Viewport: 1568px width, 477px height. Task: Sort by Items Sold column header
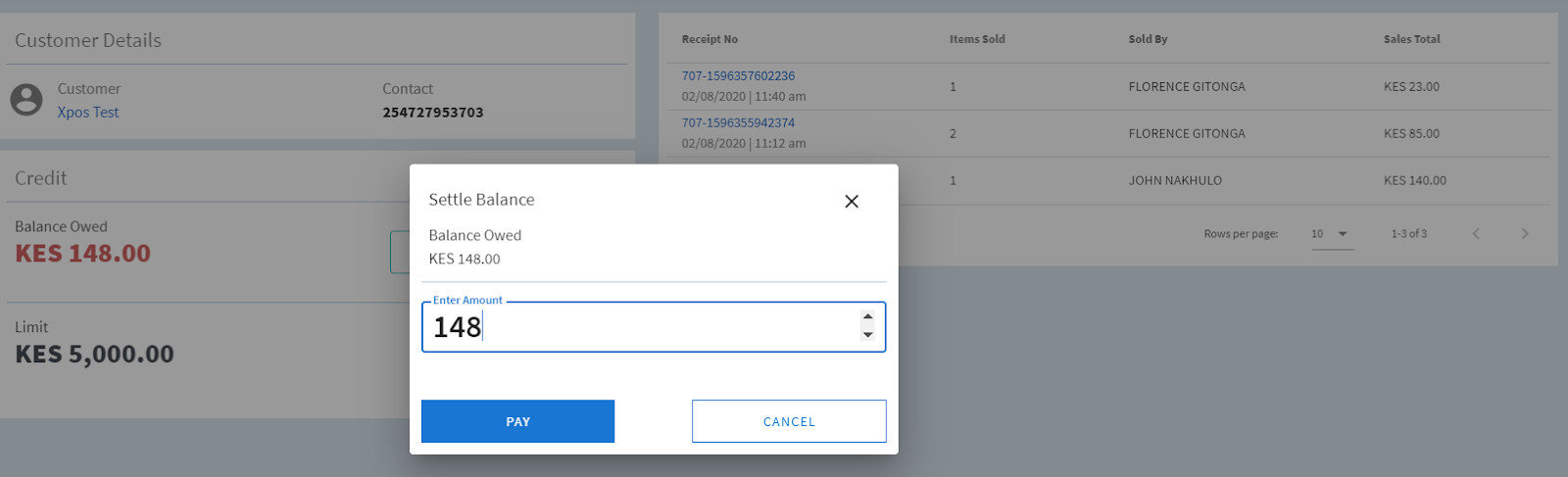[x=977, y=39]
